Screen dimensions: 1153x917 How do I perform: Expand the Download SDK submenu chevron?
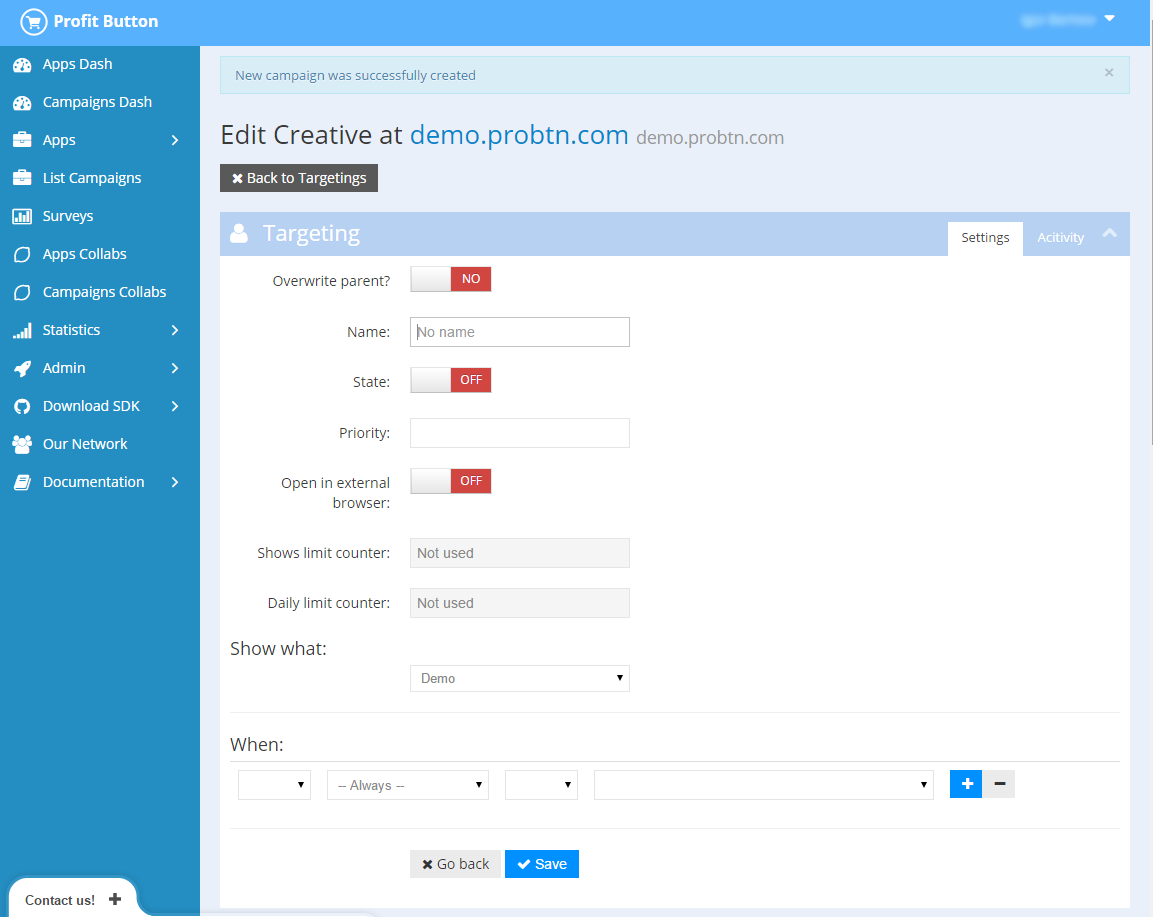(x=175, y=407)
